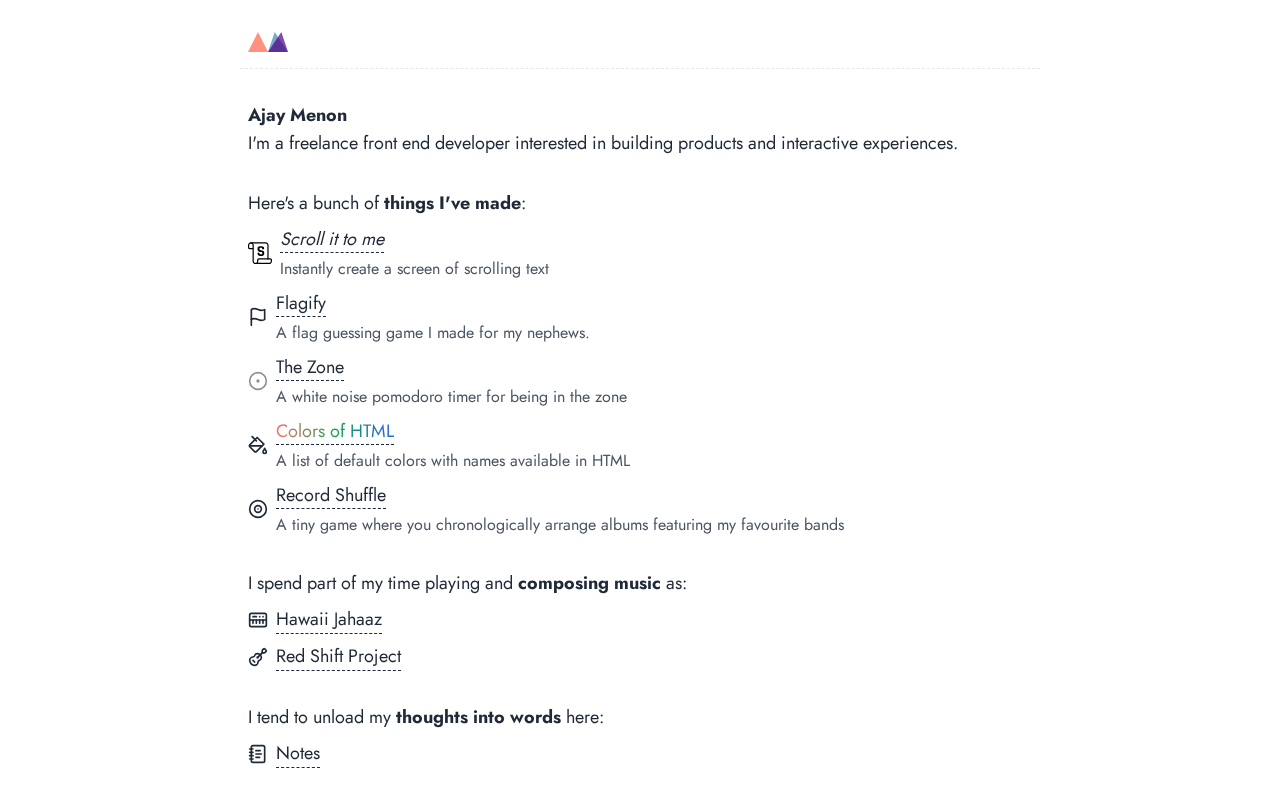
Task: Visit the Red Shift Project link
Action: pos(338,657)
